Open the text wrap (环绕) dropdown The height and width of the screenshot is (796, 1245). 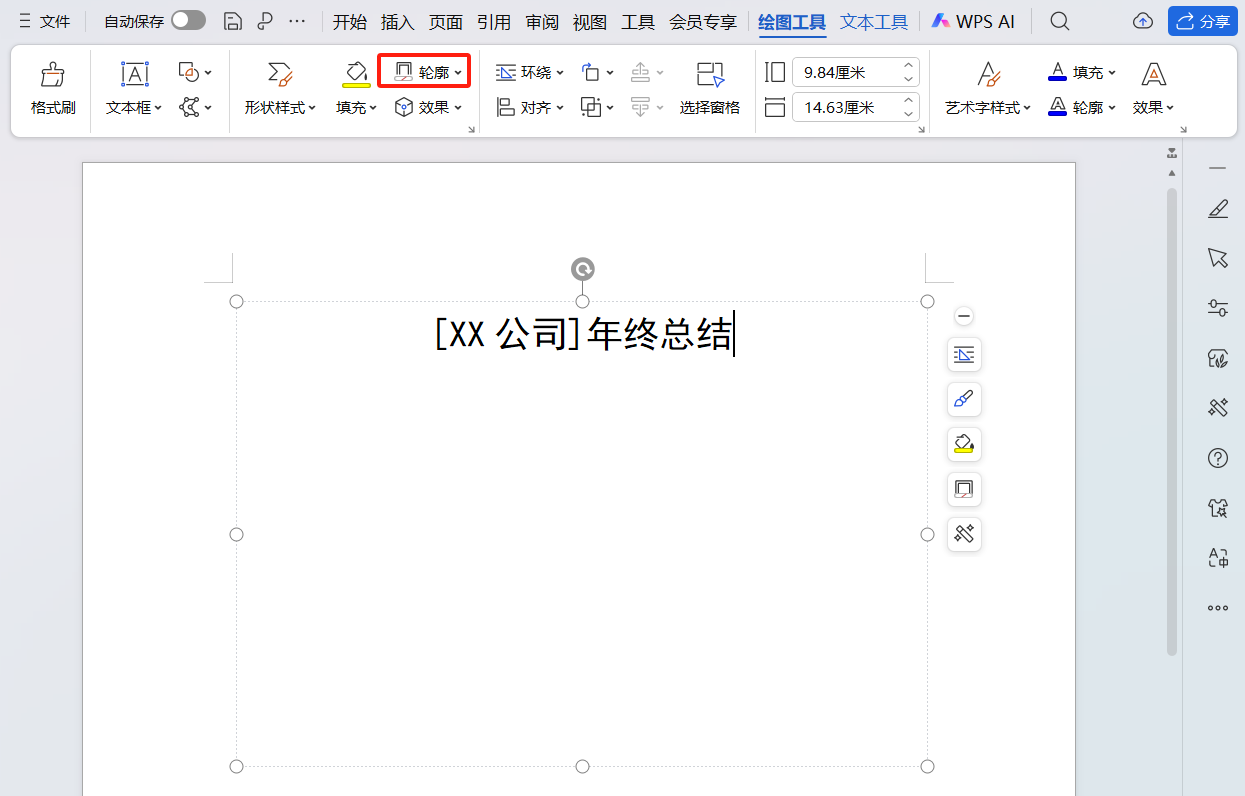pos(529,71)
